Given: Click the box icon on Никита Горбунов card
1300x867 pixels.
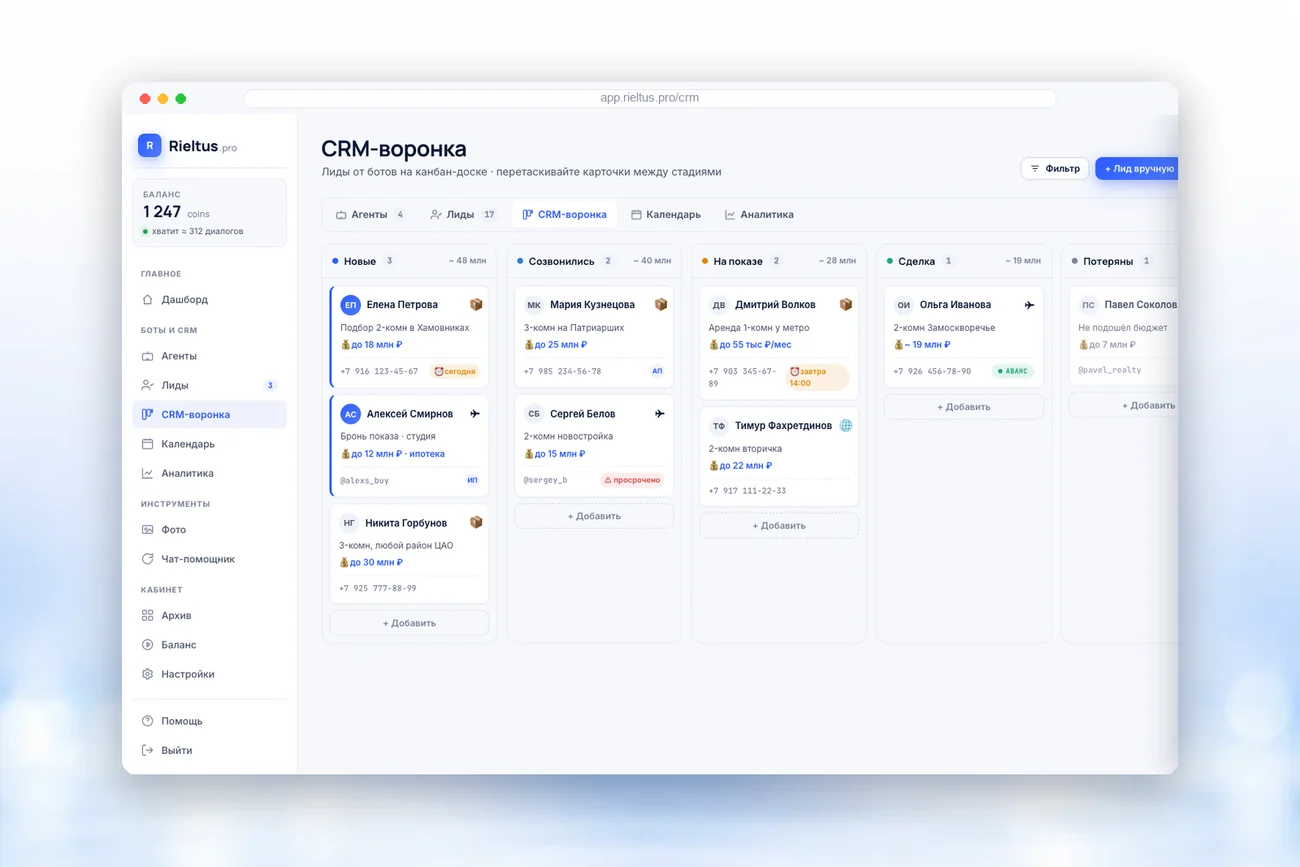Looking at the screenshot, I should 476,522.
